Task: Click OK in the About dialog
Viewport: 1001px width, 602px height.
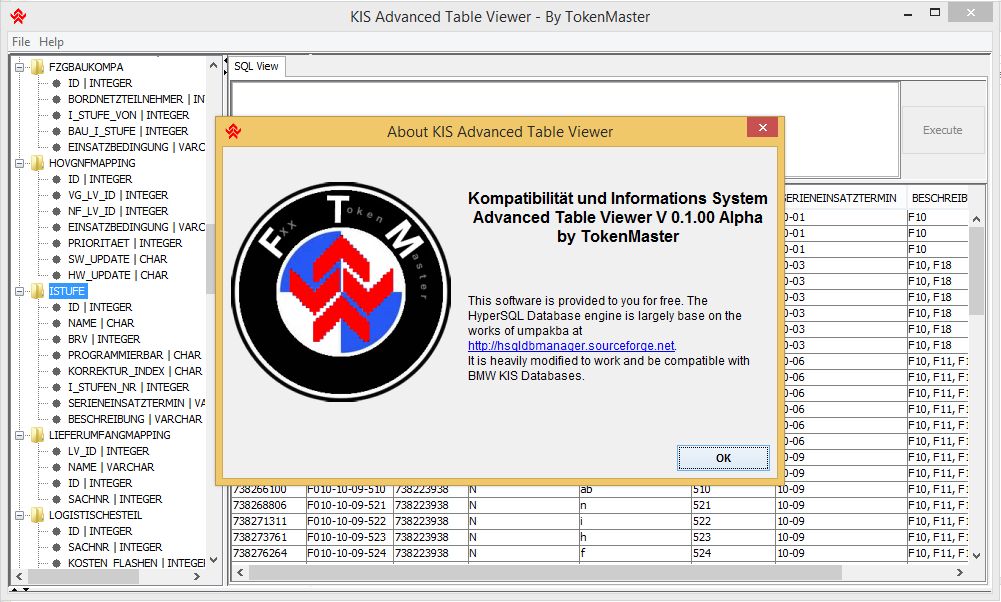Action: [x=723, y=458]
